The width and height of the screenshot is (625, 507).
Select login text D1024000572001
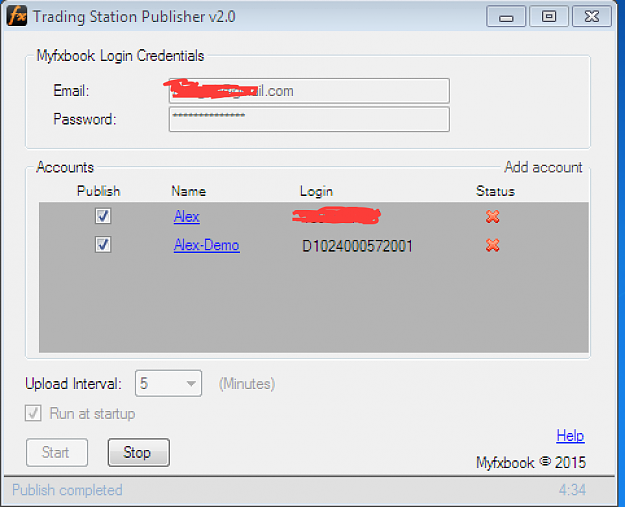(357, 246)
